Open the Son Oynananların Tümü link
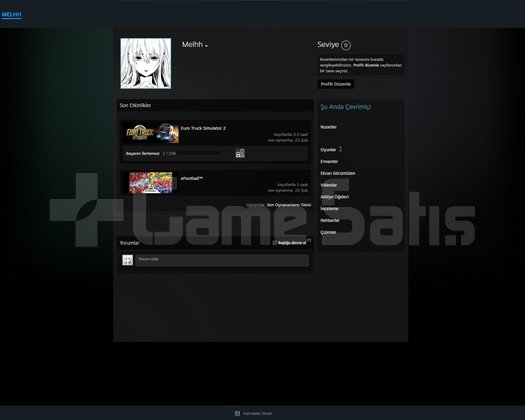This screenshot has height=420, width=525. [289, 205]
